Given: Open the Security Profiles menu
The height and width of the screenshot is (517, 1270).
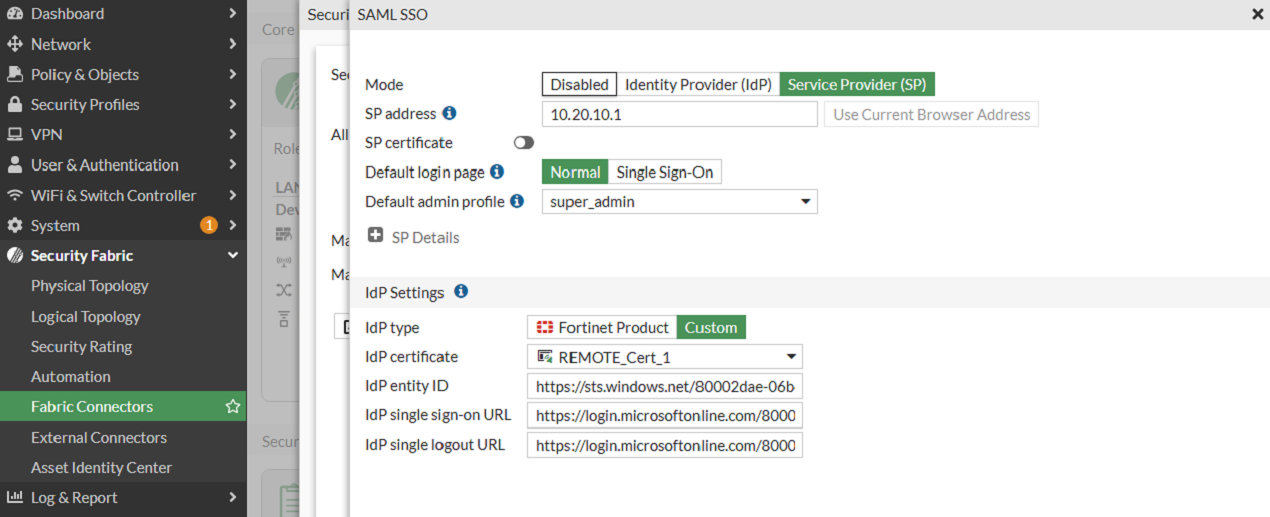Looking at the screenshot, I should pos(123,104).
